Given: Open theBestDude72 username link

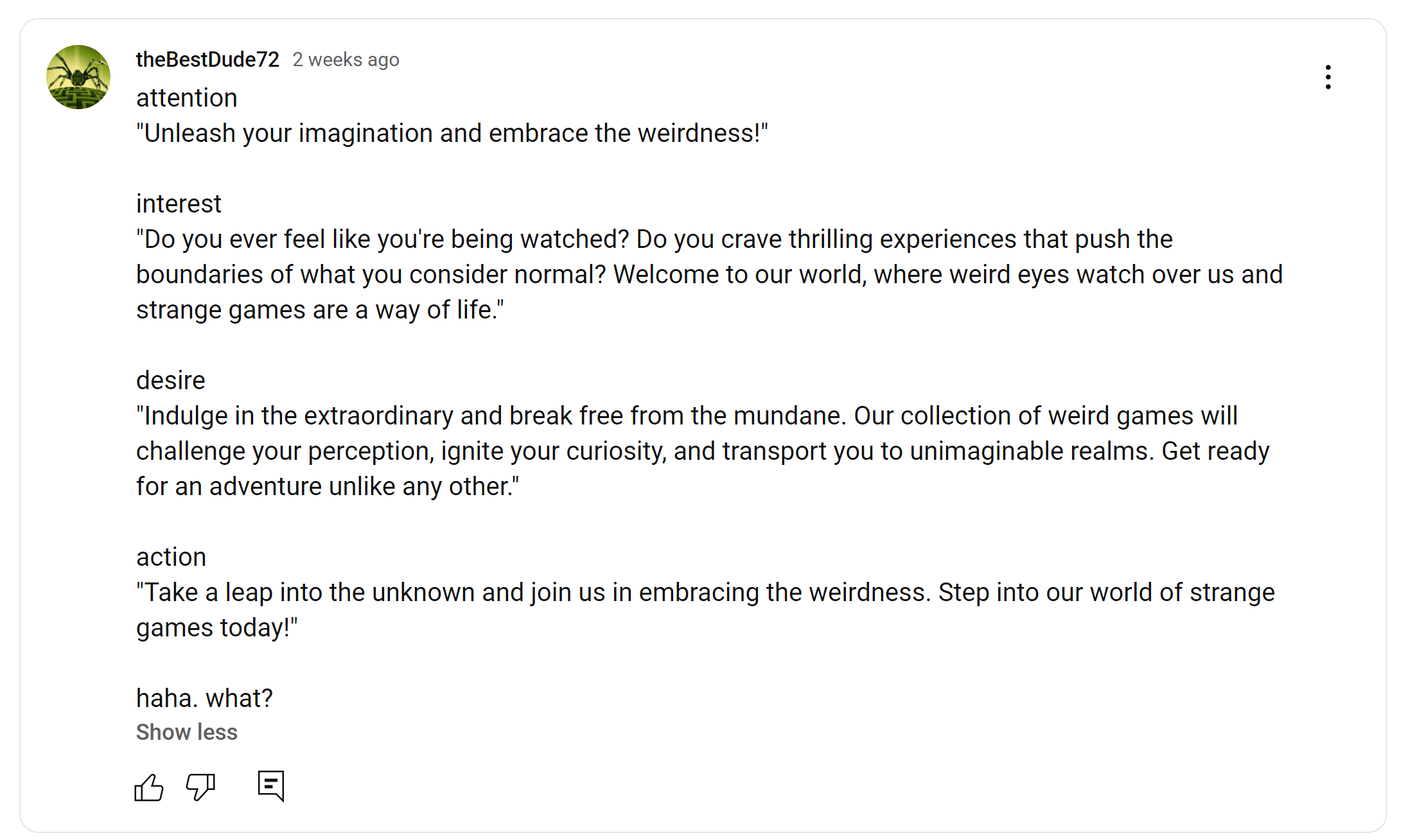Looking at the screenshot, I should (207, 60).
